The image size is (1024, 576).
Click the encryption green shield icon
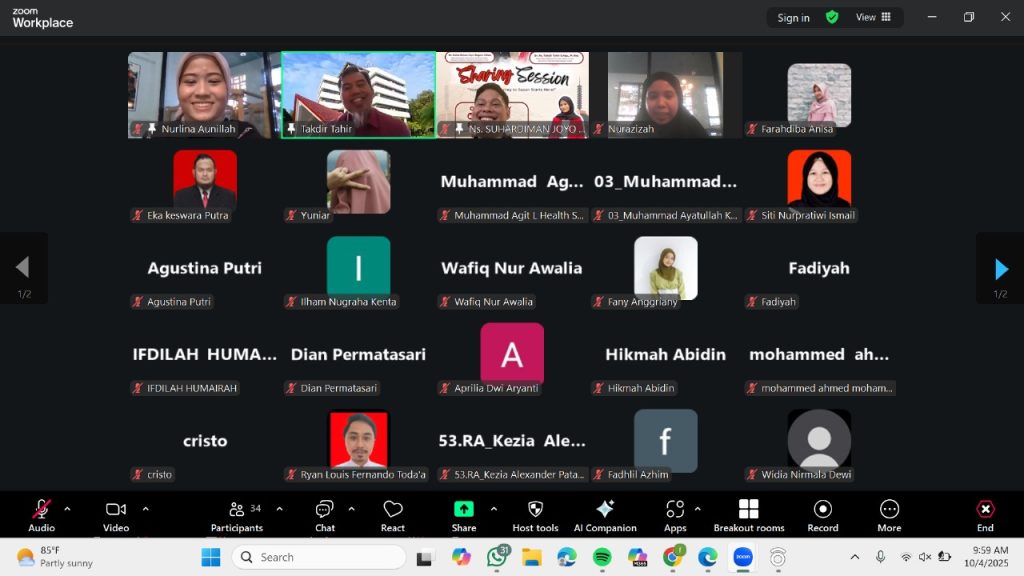point(832,17)
